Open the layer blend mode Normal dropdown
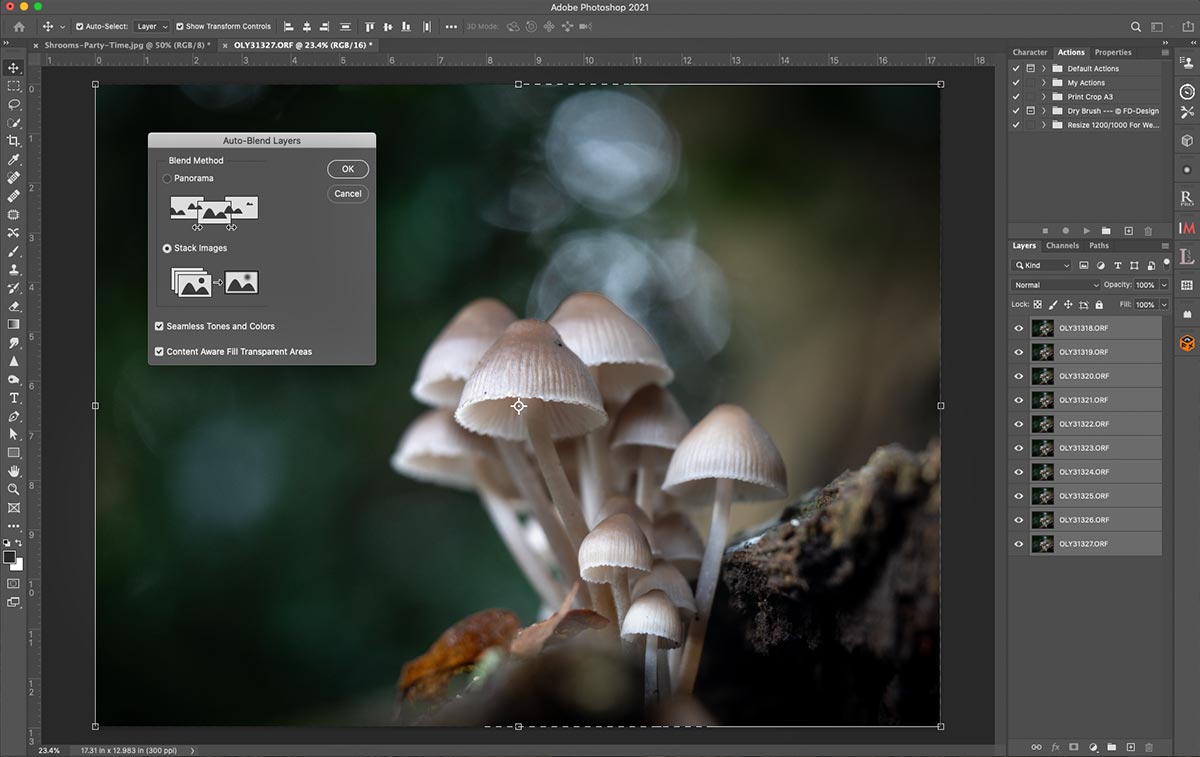 pyautogui.click(x=1054, y=285)
